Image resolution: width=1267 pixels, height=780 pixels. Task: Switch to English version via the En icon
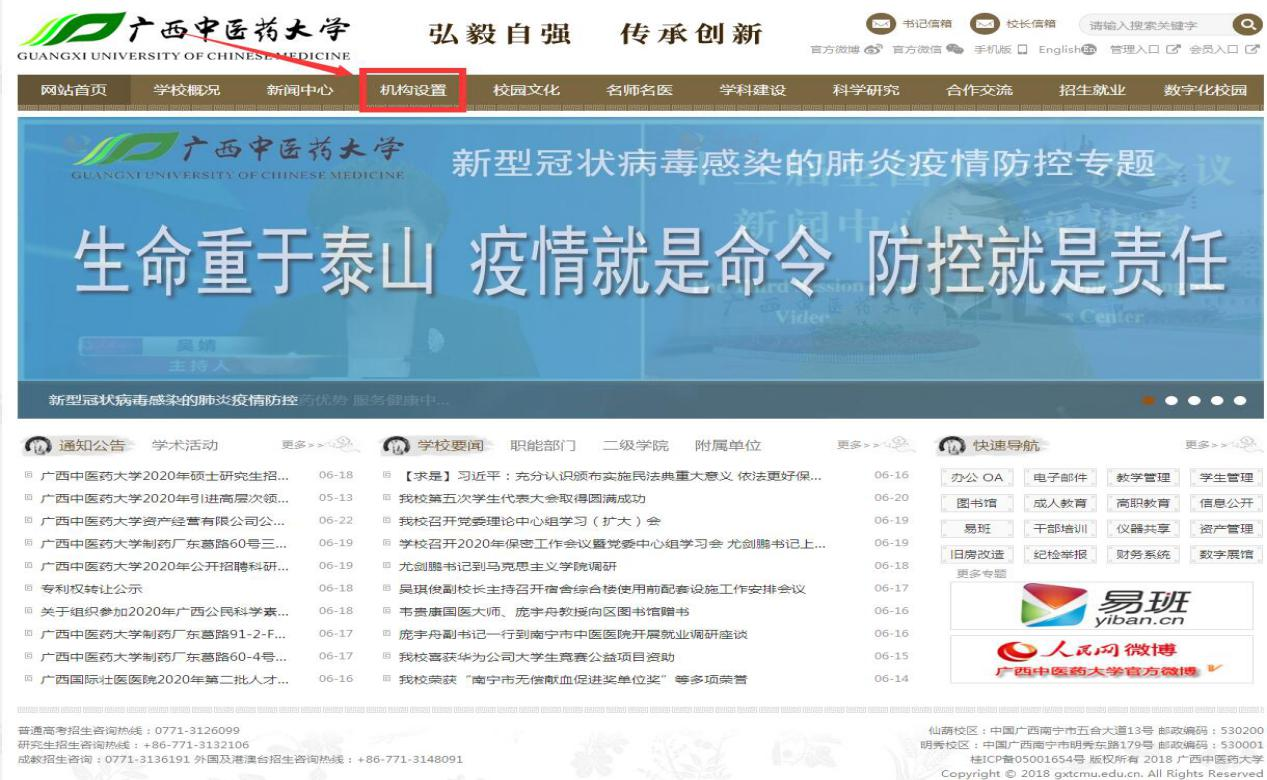pos(1089,50)
